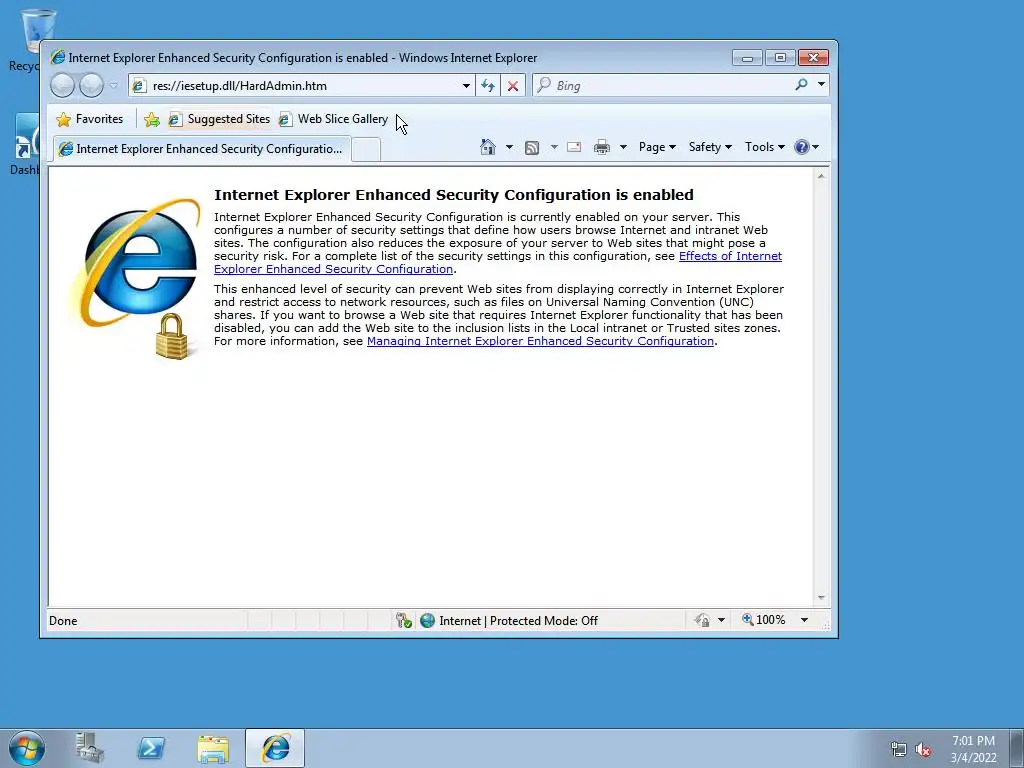Open Managing Internet Explorer Enhanced Security Configuration link
The width and height of the screenshot is (1024, 768).
(540, 341)
